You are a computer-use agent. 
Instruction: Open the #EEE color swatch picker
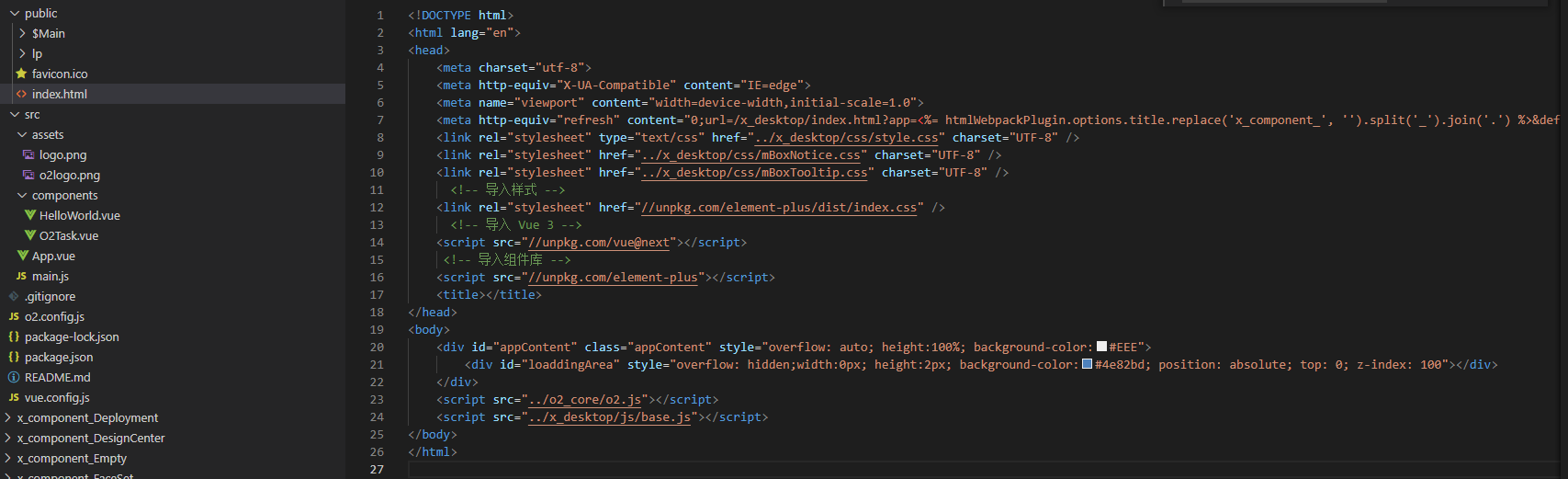1102,348
